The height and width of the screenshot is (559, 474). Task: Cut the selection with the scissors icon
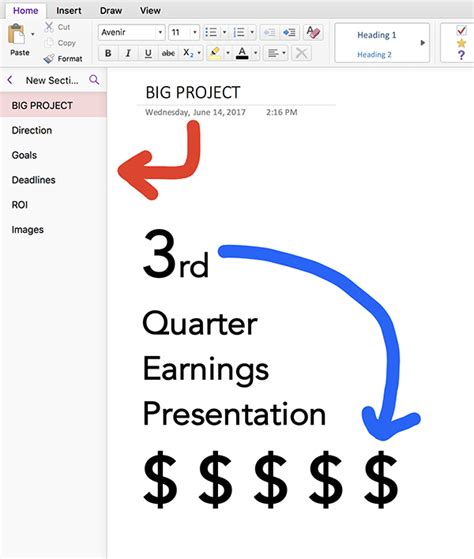pyautogui.click(x=49, y=27)
